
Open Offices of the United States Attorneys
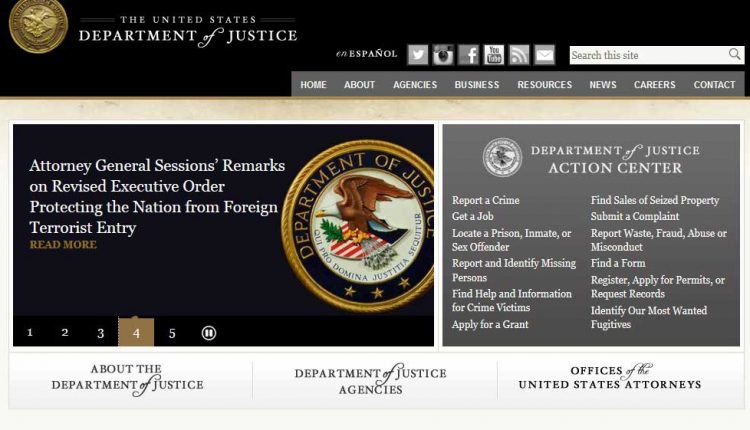pos(610,377)
